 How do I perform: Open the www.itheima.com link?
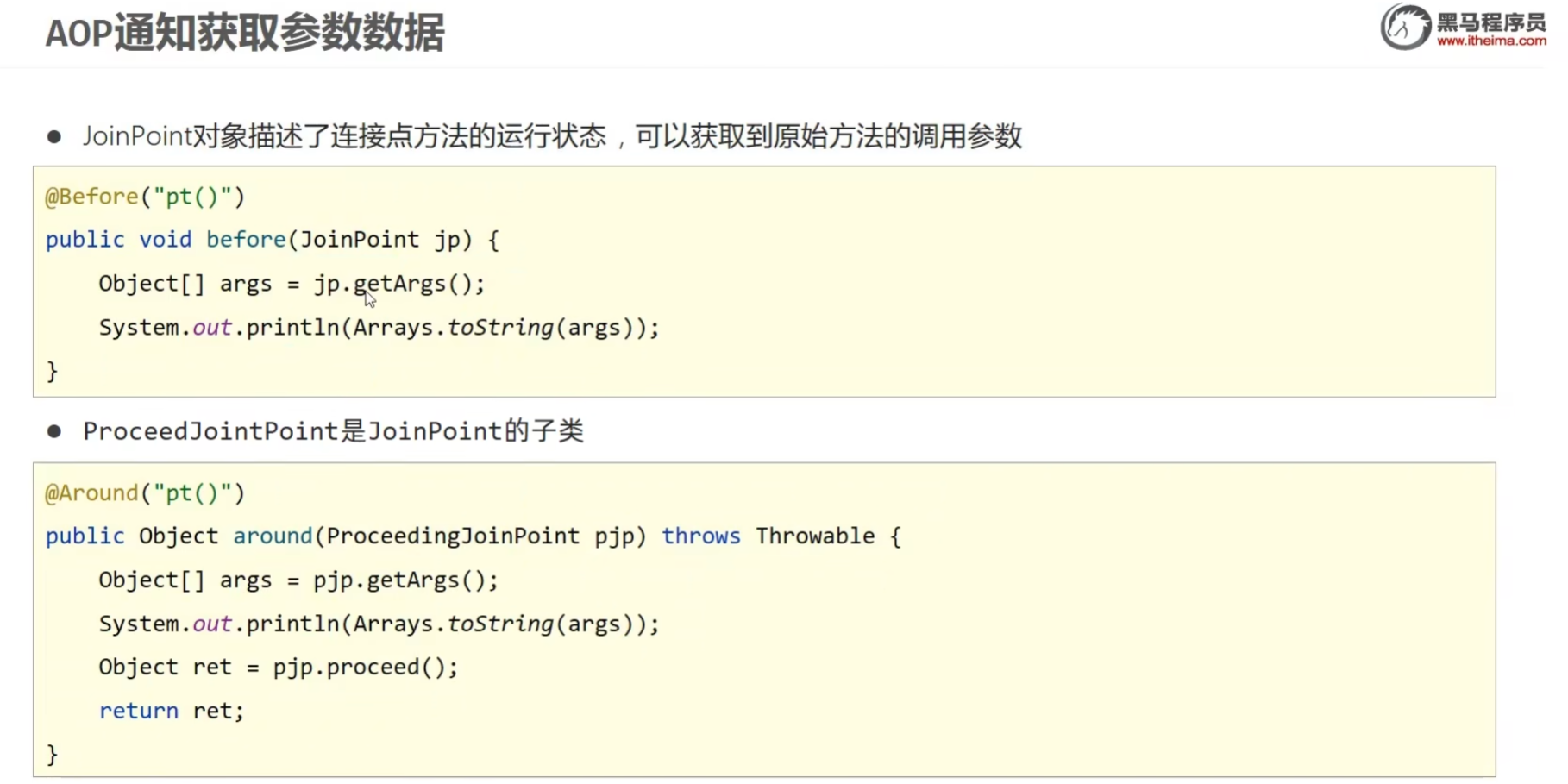point(1491,41)
